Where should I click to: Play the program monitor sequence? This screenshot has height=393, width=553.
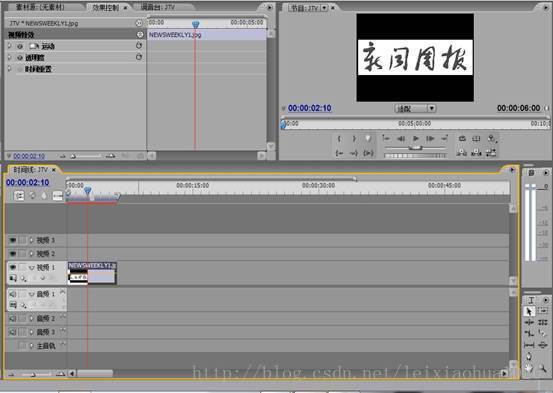pos(415,139)
